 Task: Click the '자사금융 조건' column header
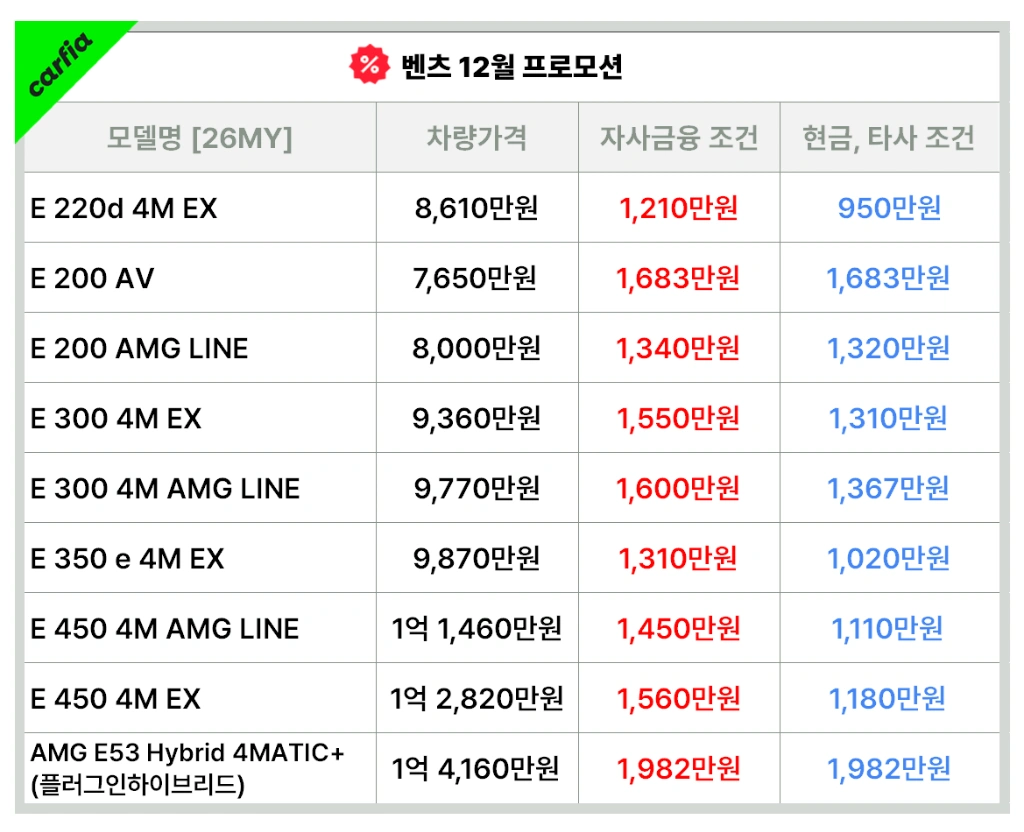(x=679, y=137)
